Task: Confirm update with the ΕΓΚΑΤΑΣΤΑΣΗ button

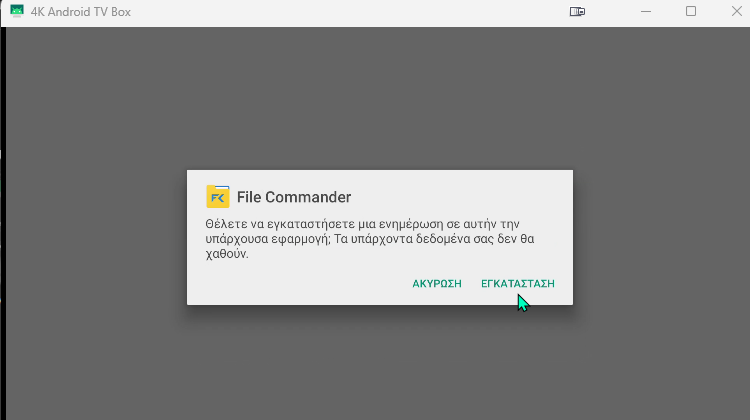Action: pyautogui.click(x=518, y=284)
